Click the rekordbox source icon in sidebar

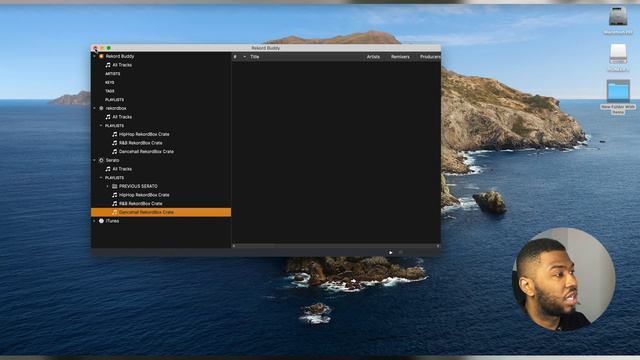pos(101,108)
